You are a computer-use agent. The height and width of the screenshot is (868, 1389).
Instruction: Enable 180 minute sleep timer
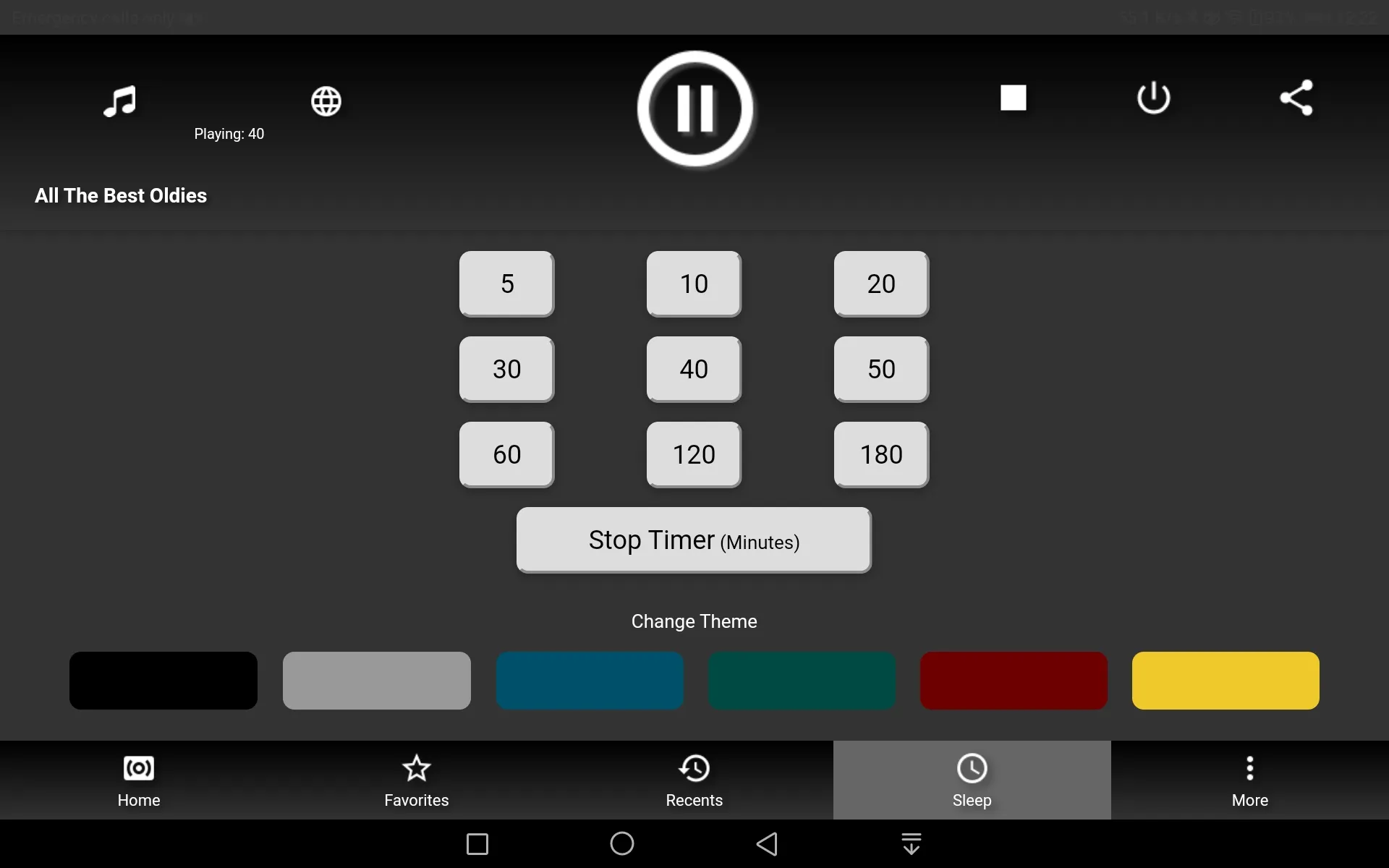click(x=881, y=455)
